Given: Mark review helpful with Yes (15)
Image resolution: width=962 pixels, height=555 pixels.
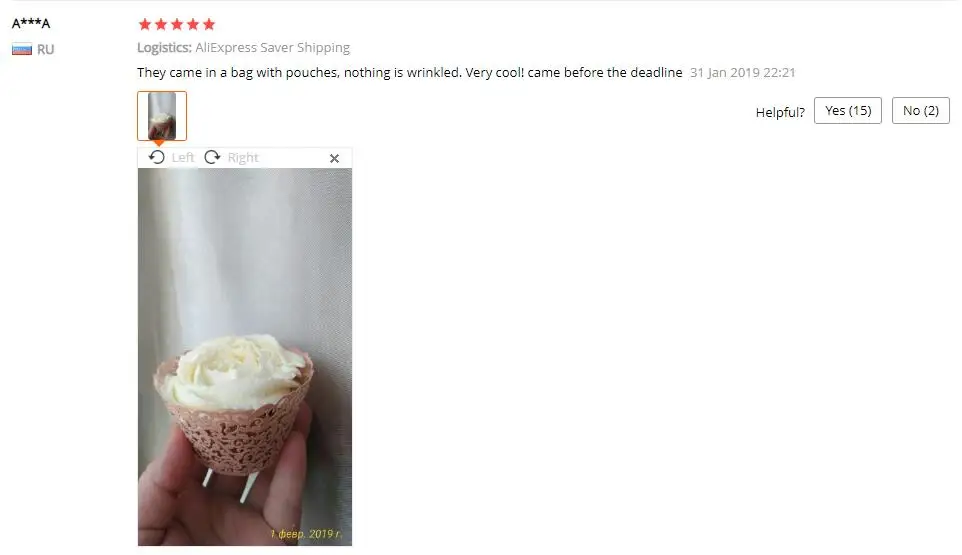Looking at the screenshot, I should coord(848,110).
